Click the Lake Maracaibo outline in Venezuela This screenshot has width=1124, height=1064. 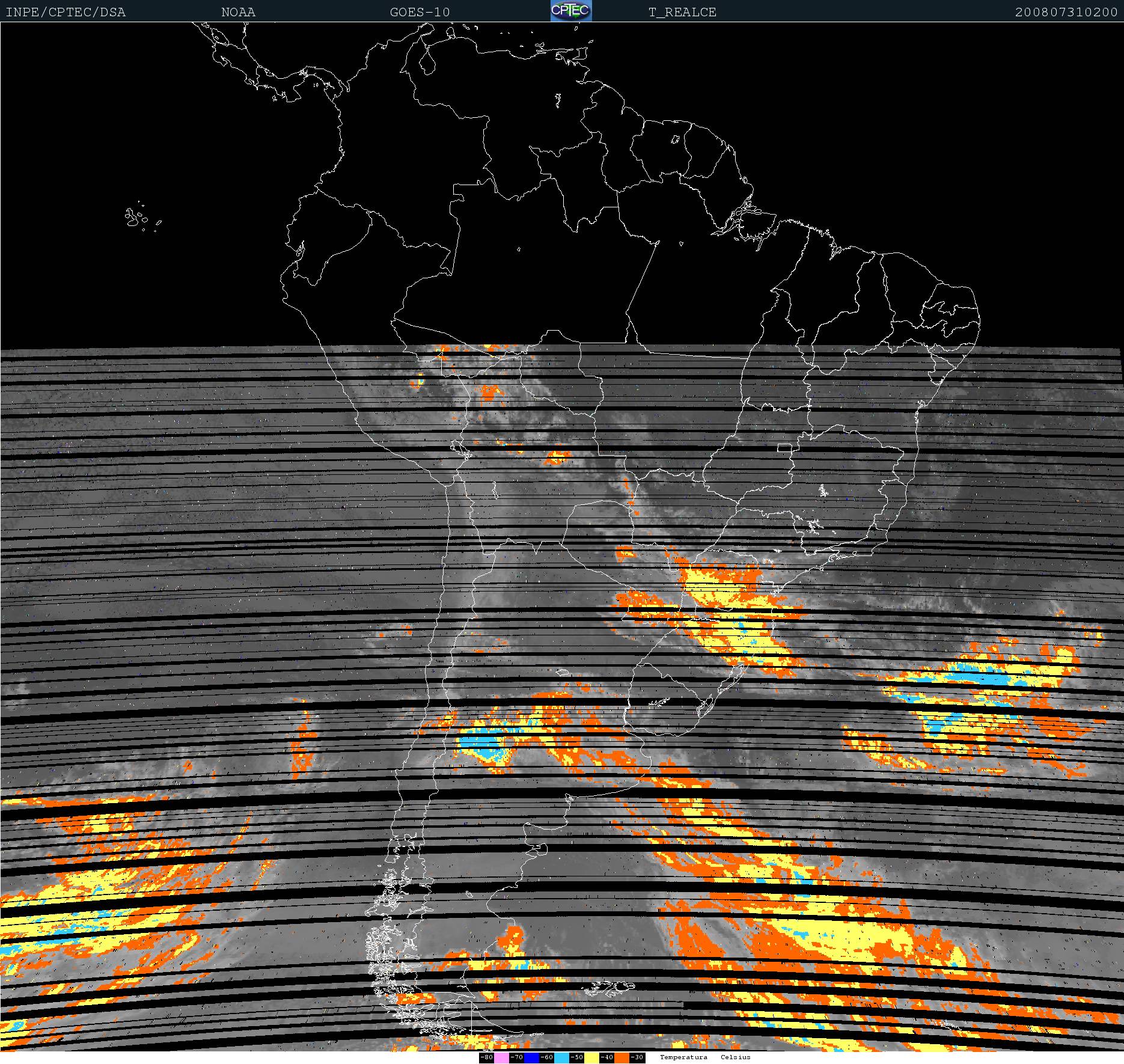[x=427, y=61]
